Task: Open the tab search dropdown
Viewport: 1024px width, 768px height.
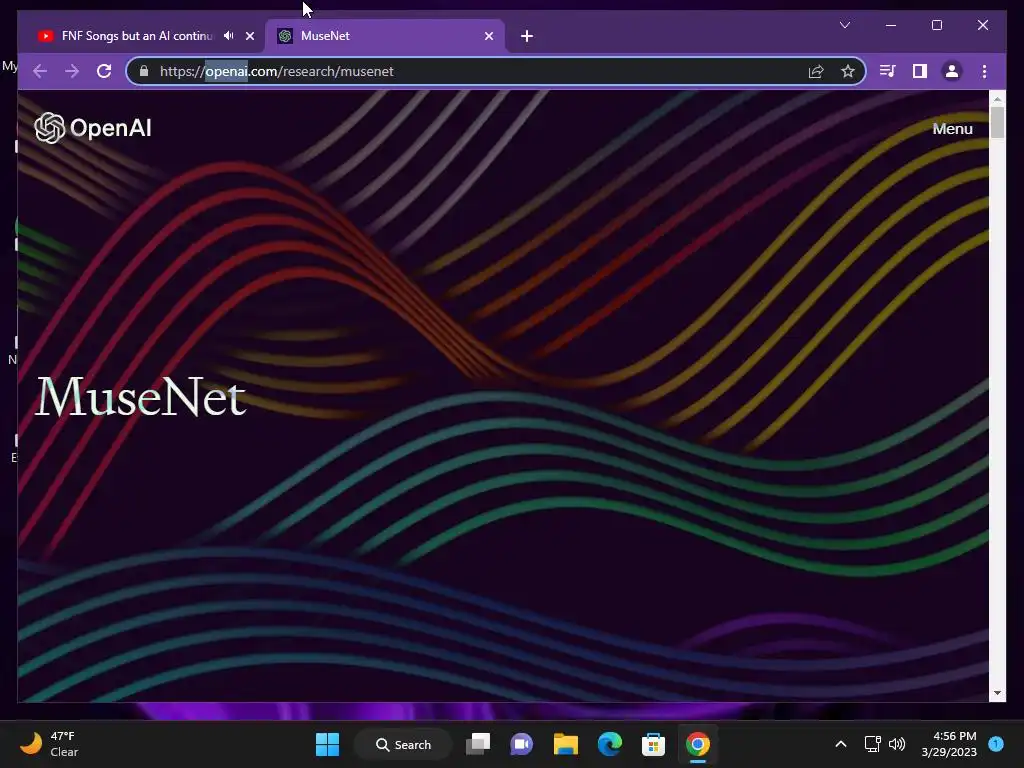Action: coord(844,25)
